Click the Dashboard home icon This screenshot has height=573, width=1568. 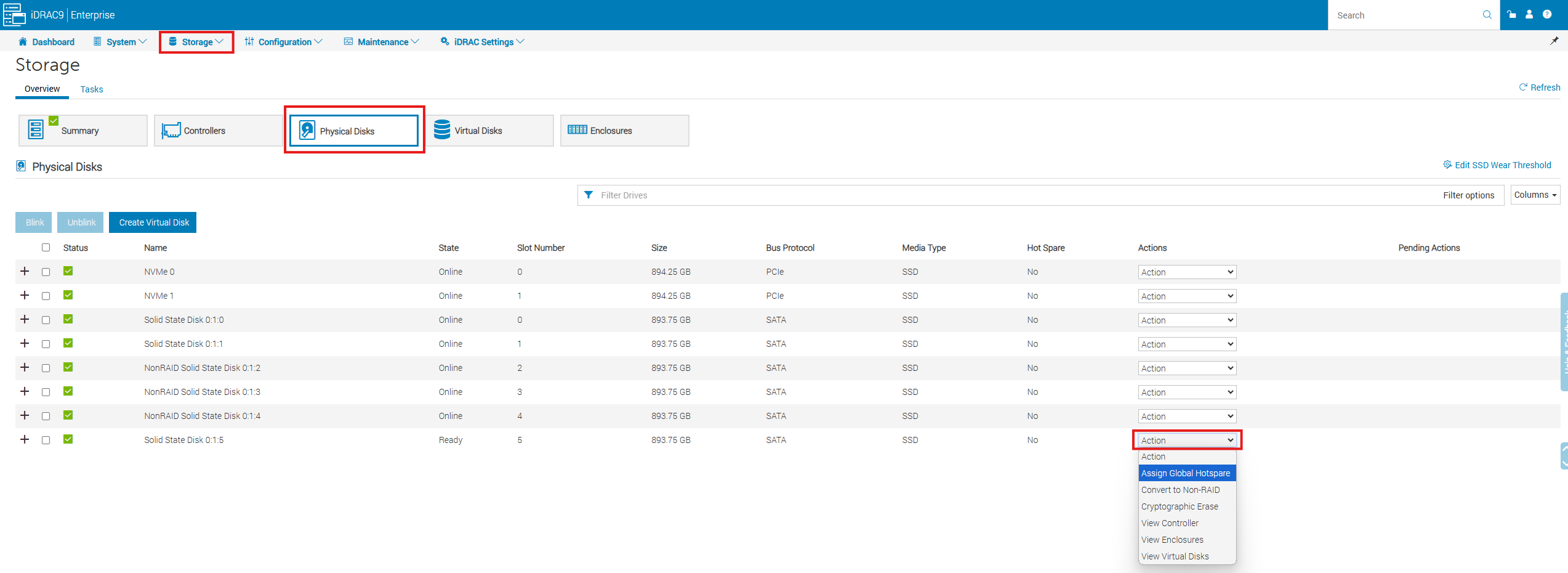click(23, 42)
